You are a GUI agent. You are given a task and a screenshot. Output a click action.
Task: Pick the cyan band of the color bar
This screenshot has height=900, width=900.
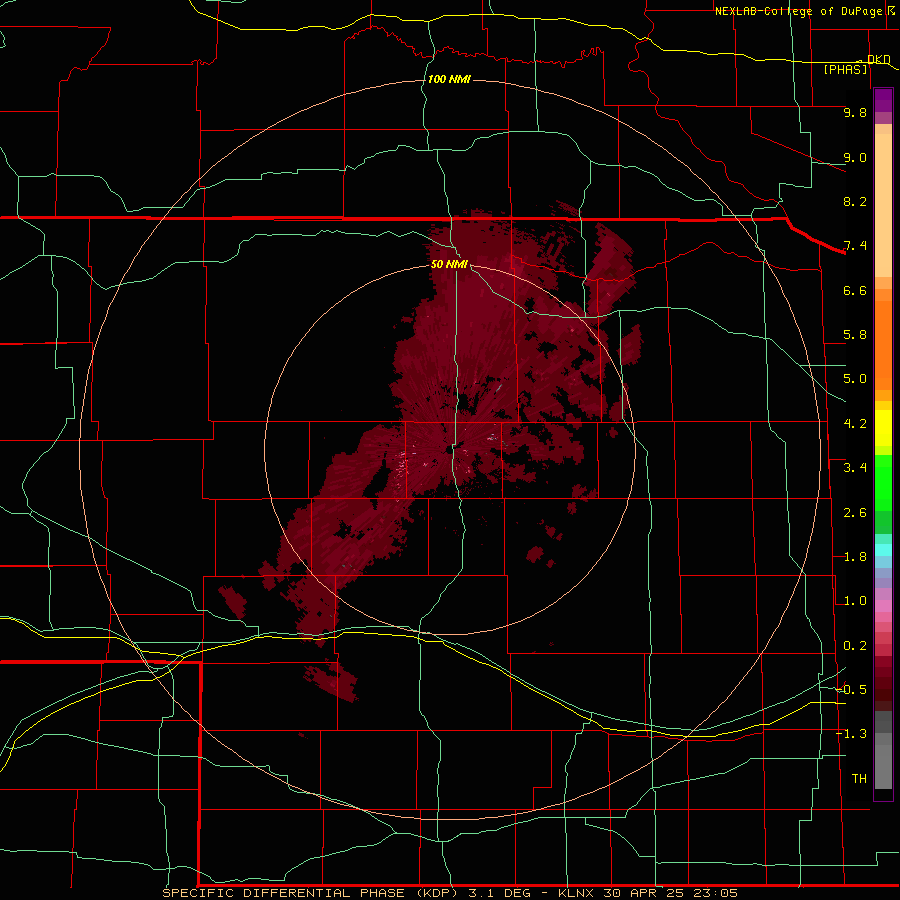click(883, 550)
